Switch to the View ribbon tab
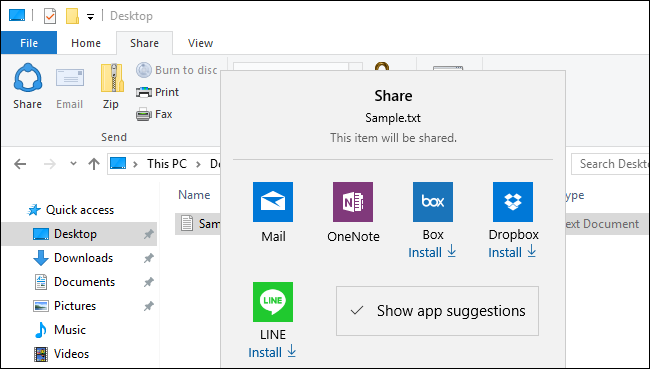The image size is (650, 369). tap(200, 43)
